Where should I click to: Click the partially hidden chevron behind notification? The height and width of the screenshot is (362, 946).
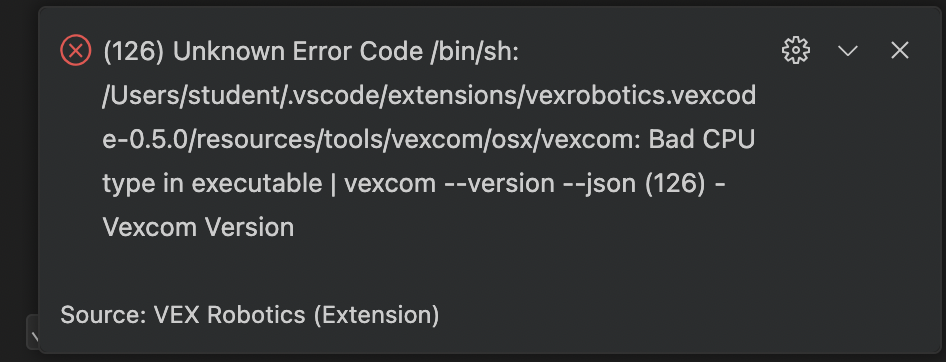point(33,332)
